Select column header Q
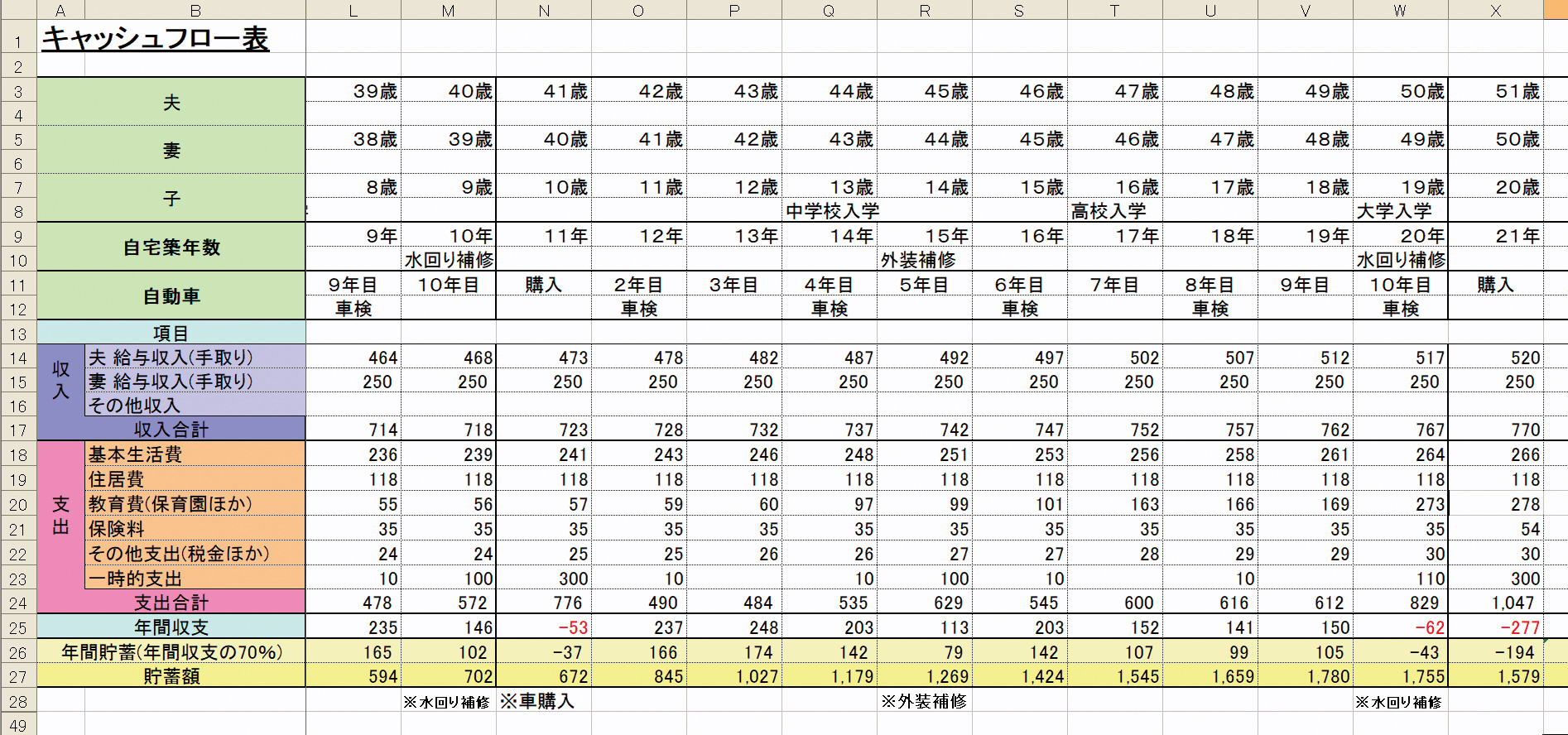Image resolution: width=1568 pixels, height=735 pixels. 830,10
